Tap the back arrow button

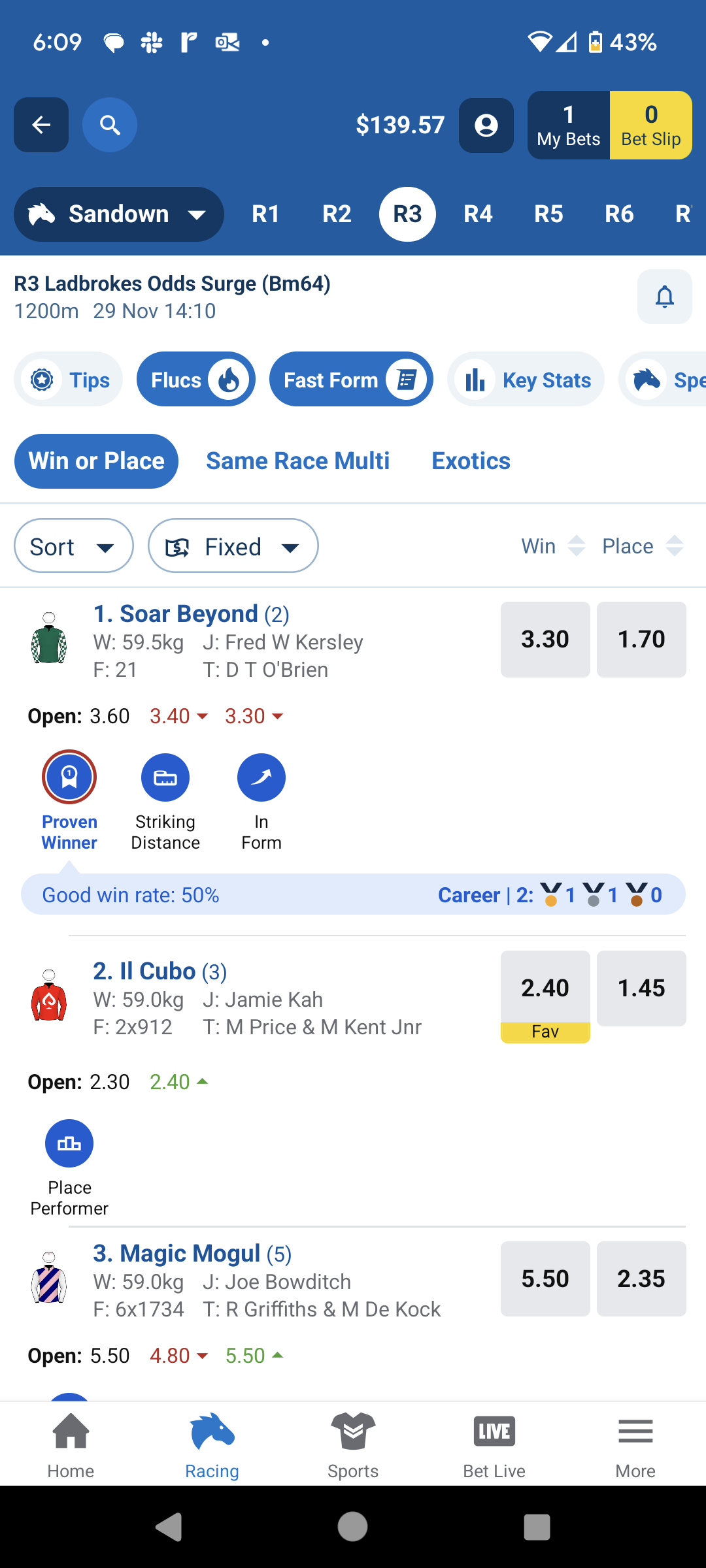(41, 125)
